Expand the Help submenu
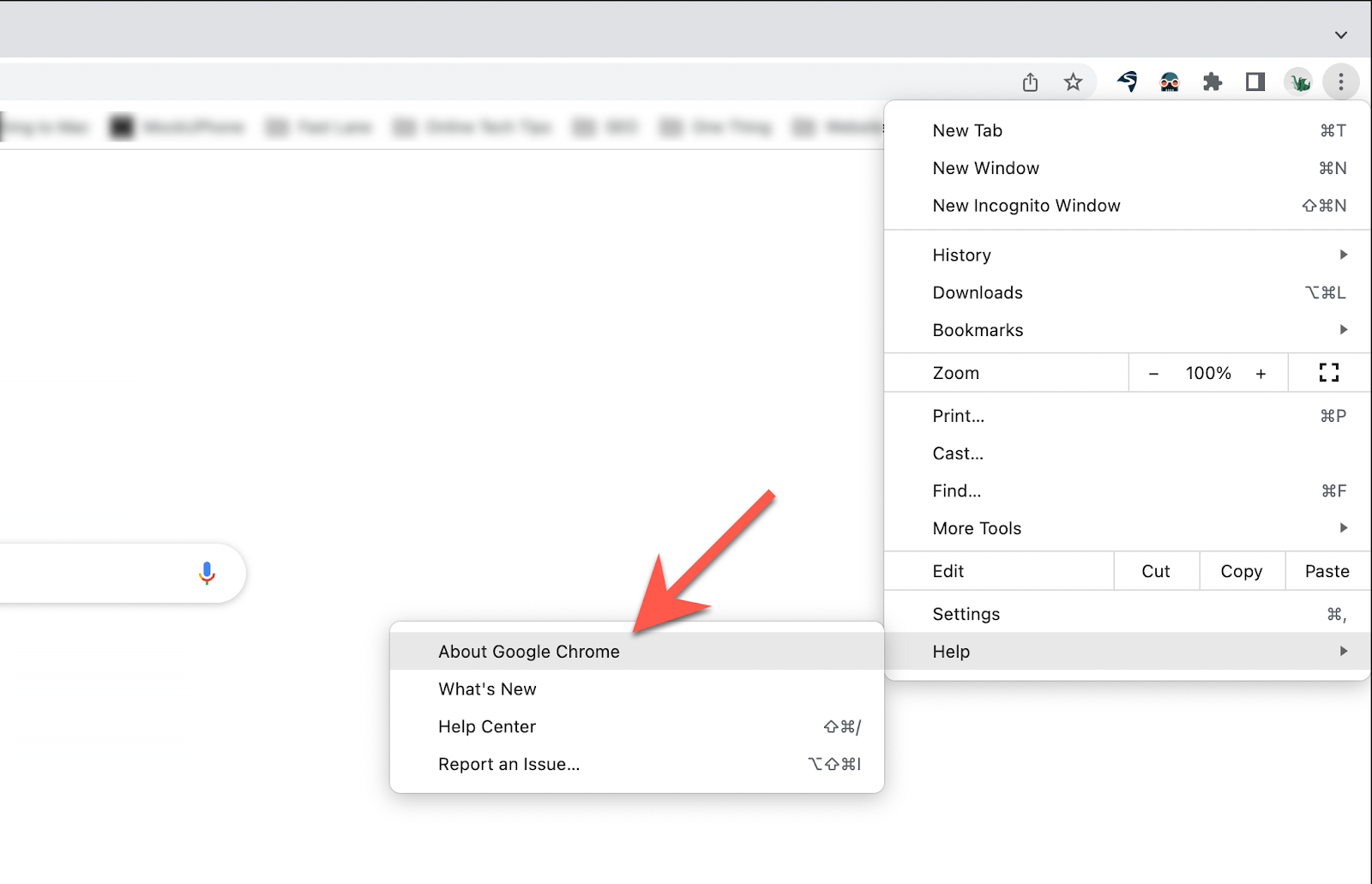Viewport: 1372px width, 884px height. click(x=1127, y=652)
